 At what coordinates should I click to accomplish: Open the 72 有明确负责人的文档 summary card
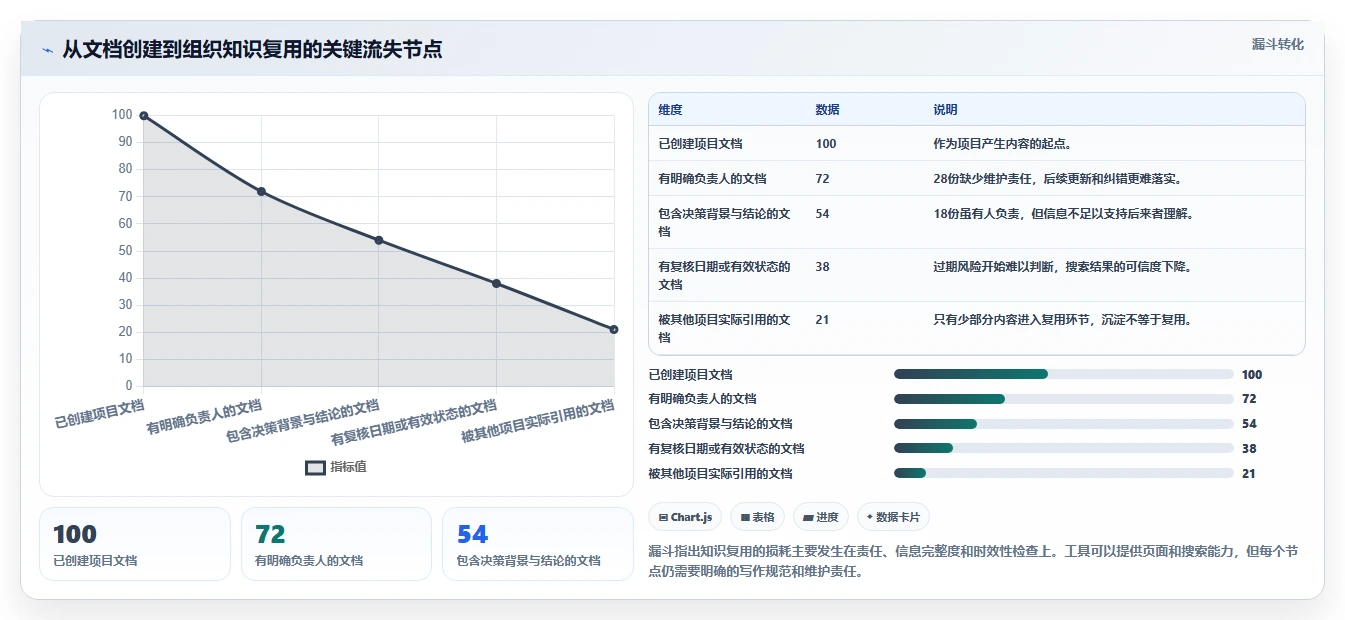[336, 544]
